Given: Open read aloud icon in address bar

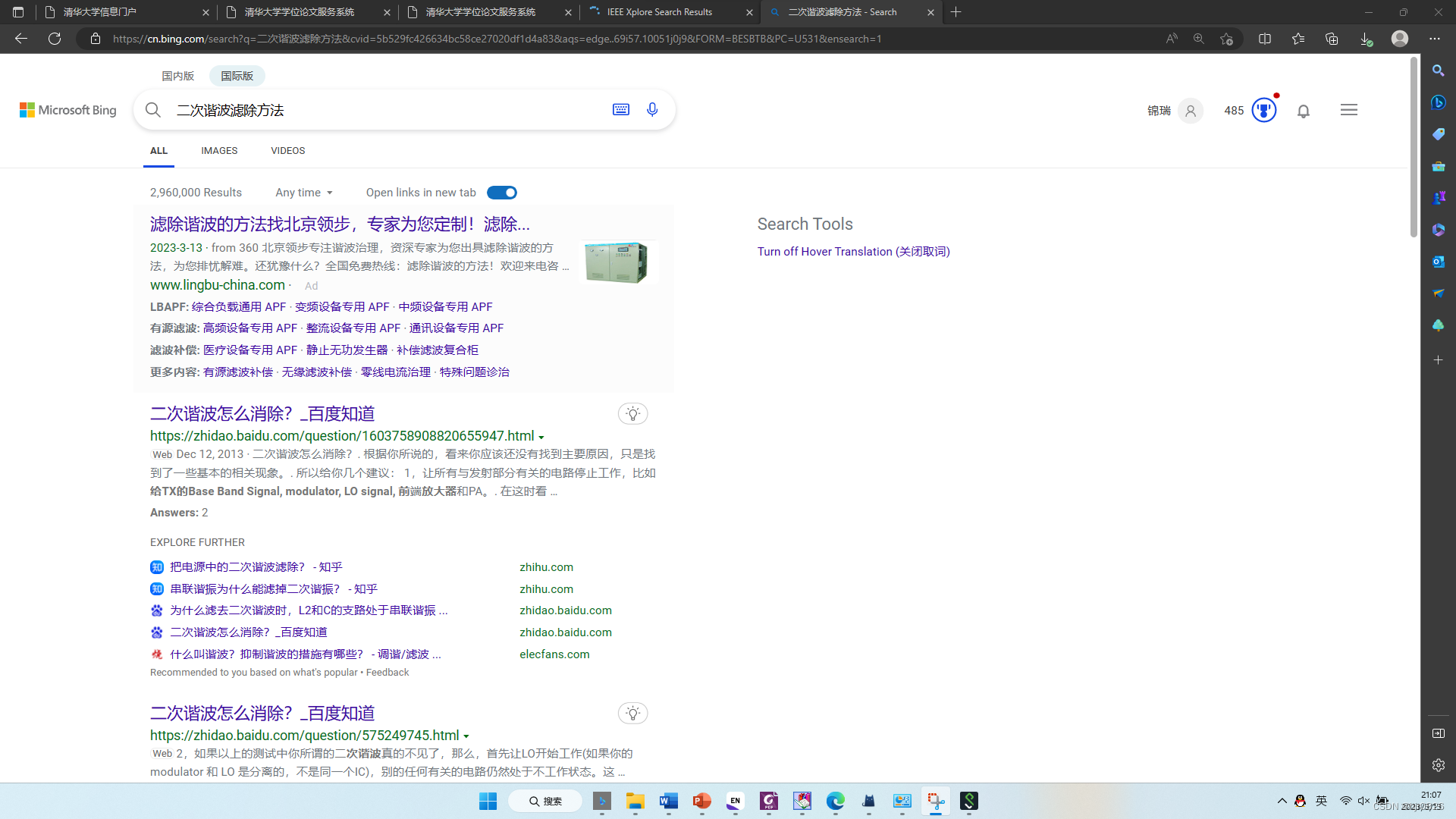Looking at the screenshot, I should point(1172,39).
